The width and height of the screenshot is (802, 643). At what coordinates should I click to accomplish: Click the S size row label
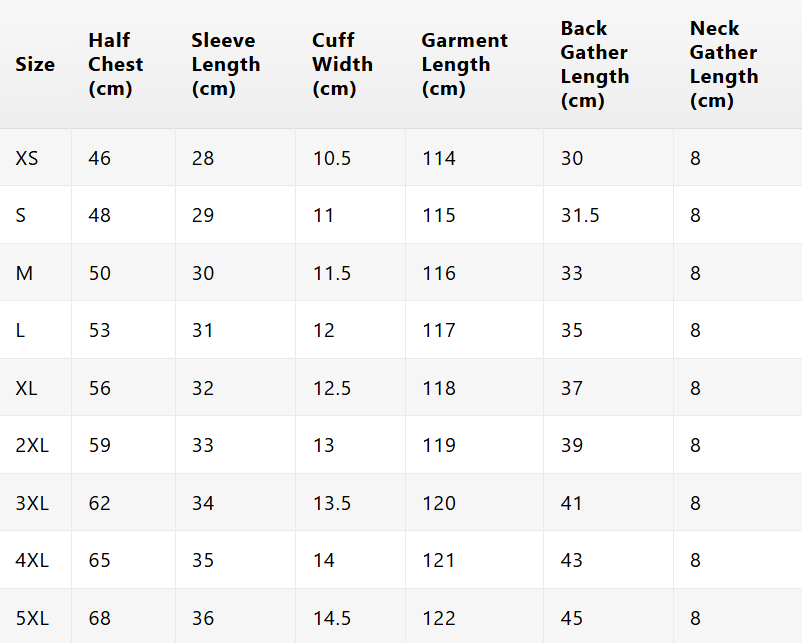[x=20, y=215]
